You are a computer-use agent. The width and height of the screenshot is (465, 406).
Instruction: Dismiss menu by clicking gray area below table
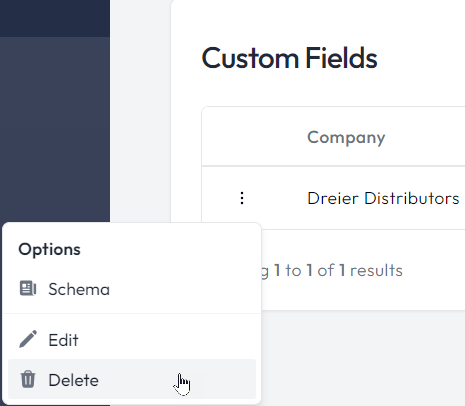click(x=363, y=358)
